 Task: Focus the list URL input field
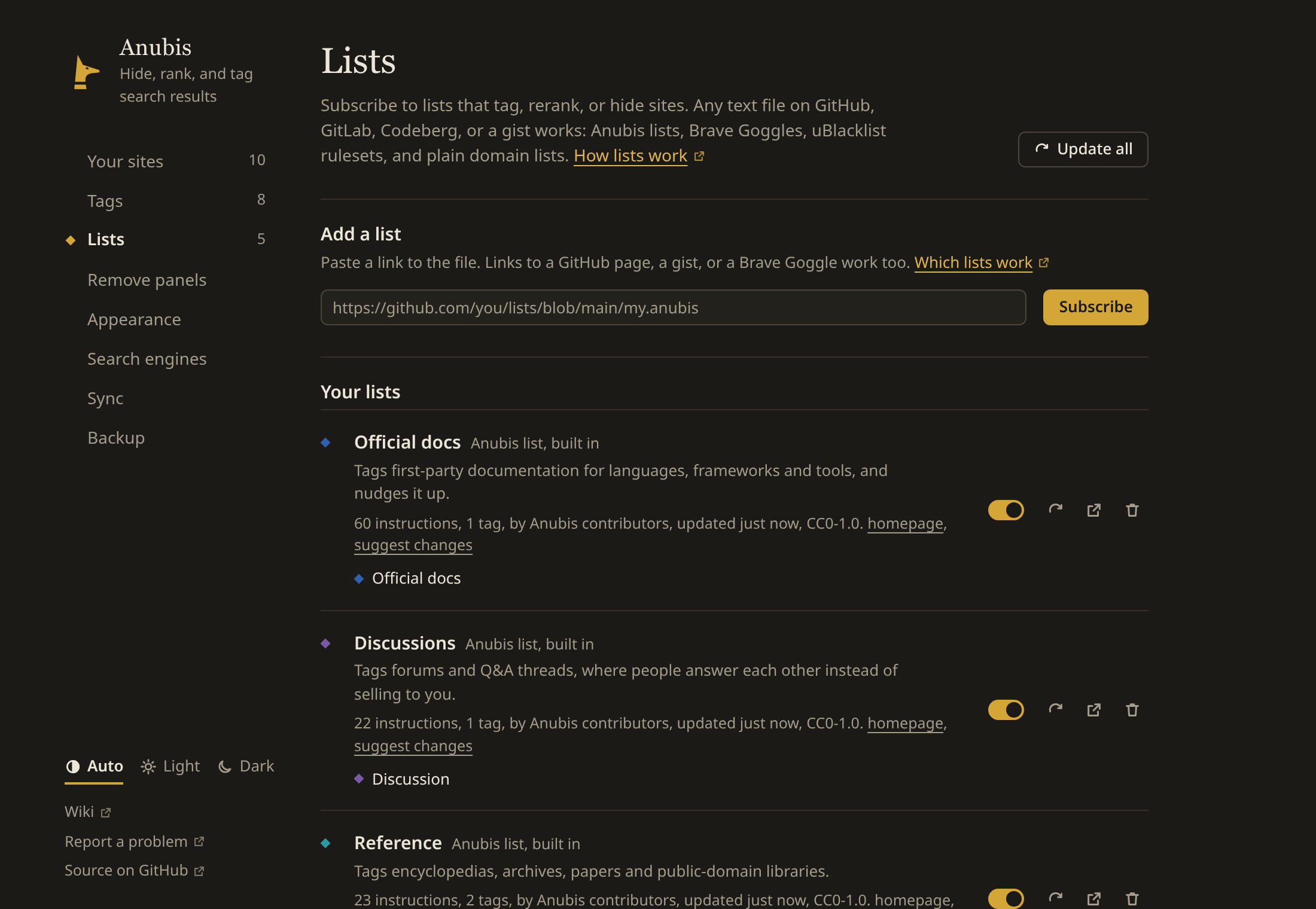pos(673,307)
